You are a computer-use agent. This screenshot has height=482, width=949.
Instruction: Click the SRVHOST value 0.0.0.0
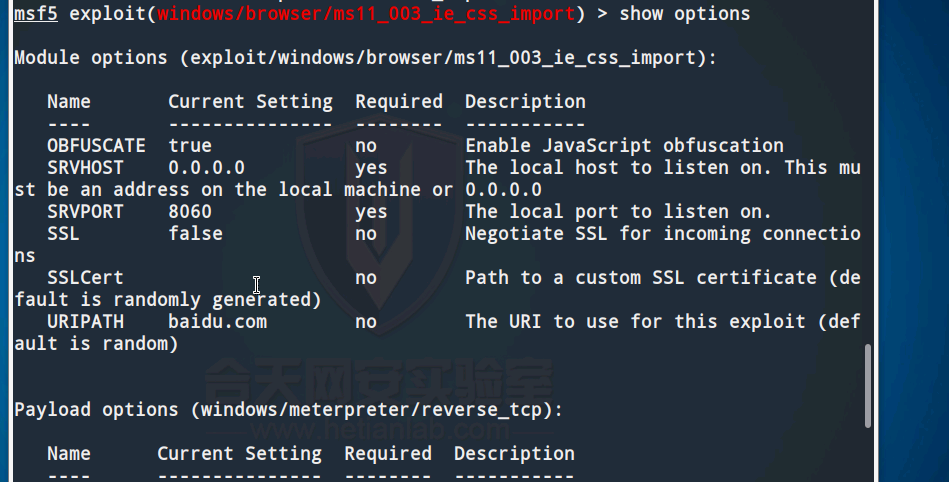[206, 168]
